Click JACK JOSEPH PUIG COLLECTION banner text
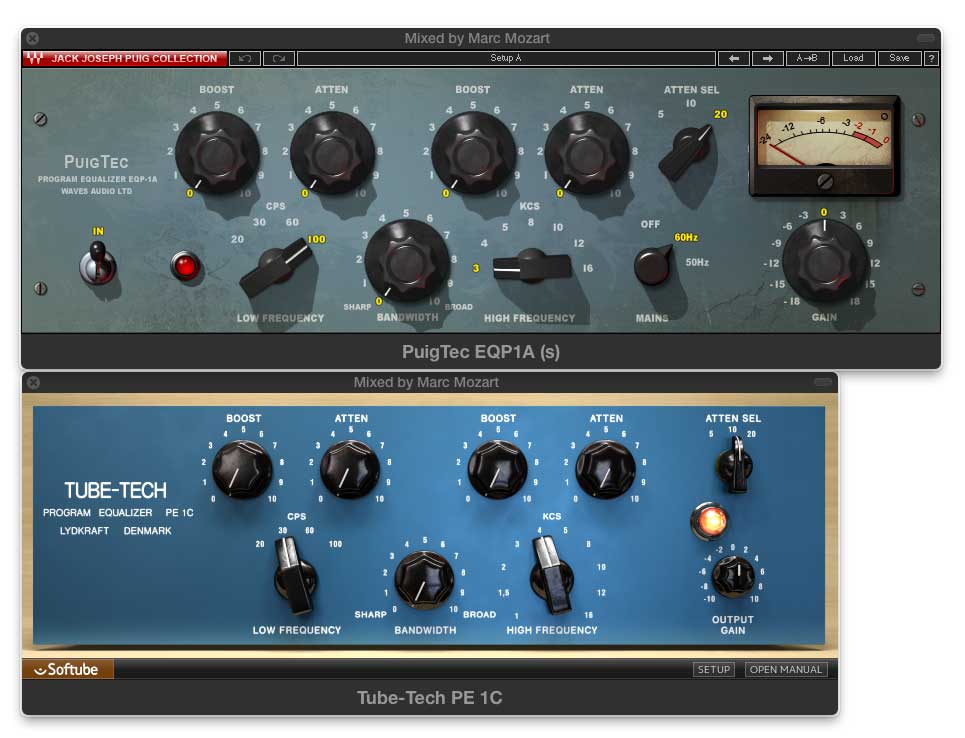Image resolution: width=965 pixels, height=738 pixels. (x=134, y=58)
